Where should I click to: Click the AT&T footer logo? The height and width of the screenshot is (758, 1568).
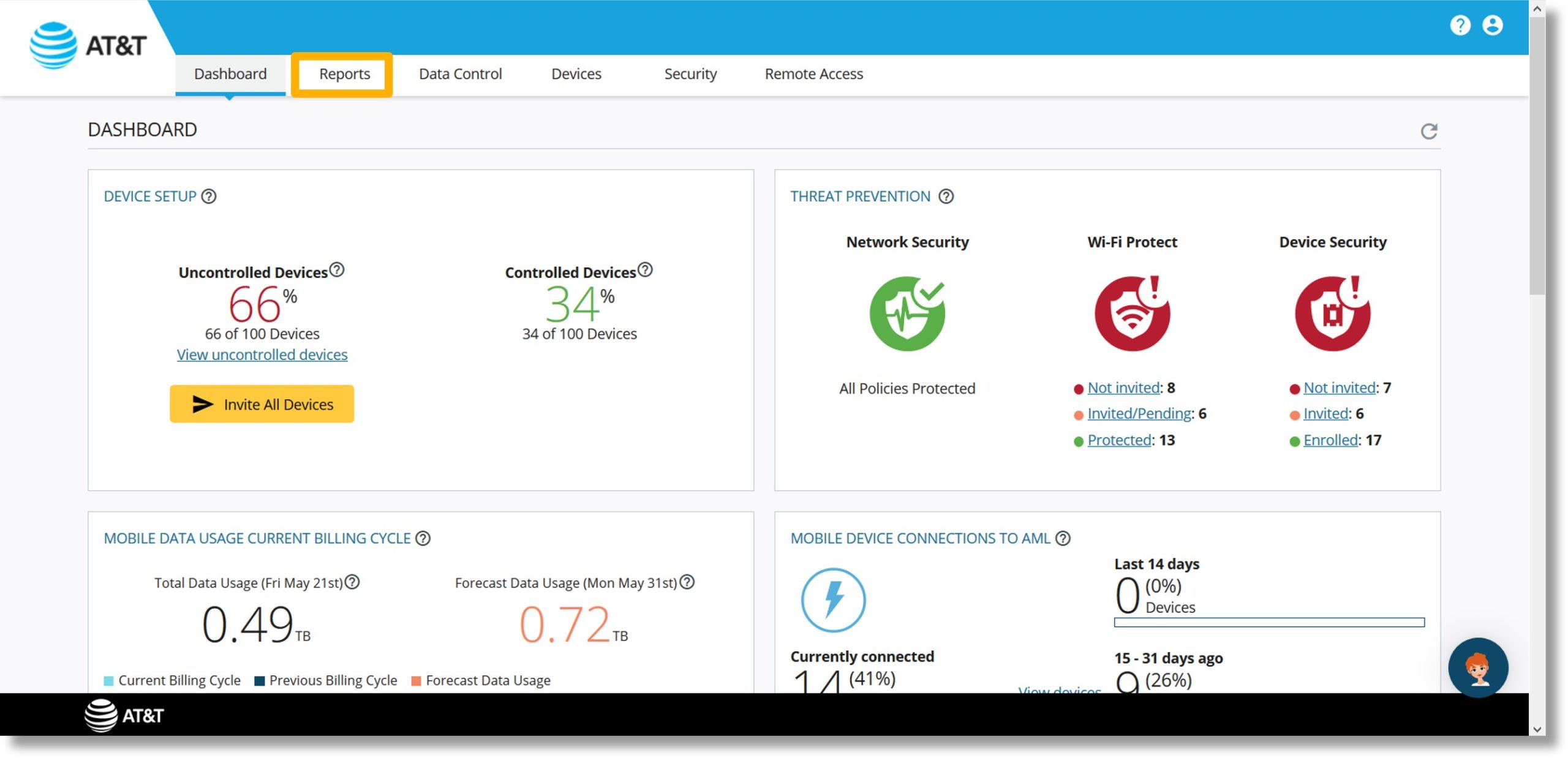tap(124, 715)
